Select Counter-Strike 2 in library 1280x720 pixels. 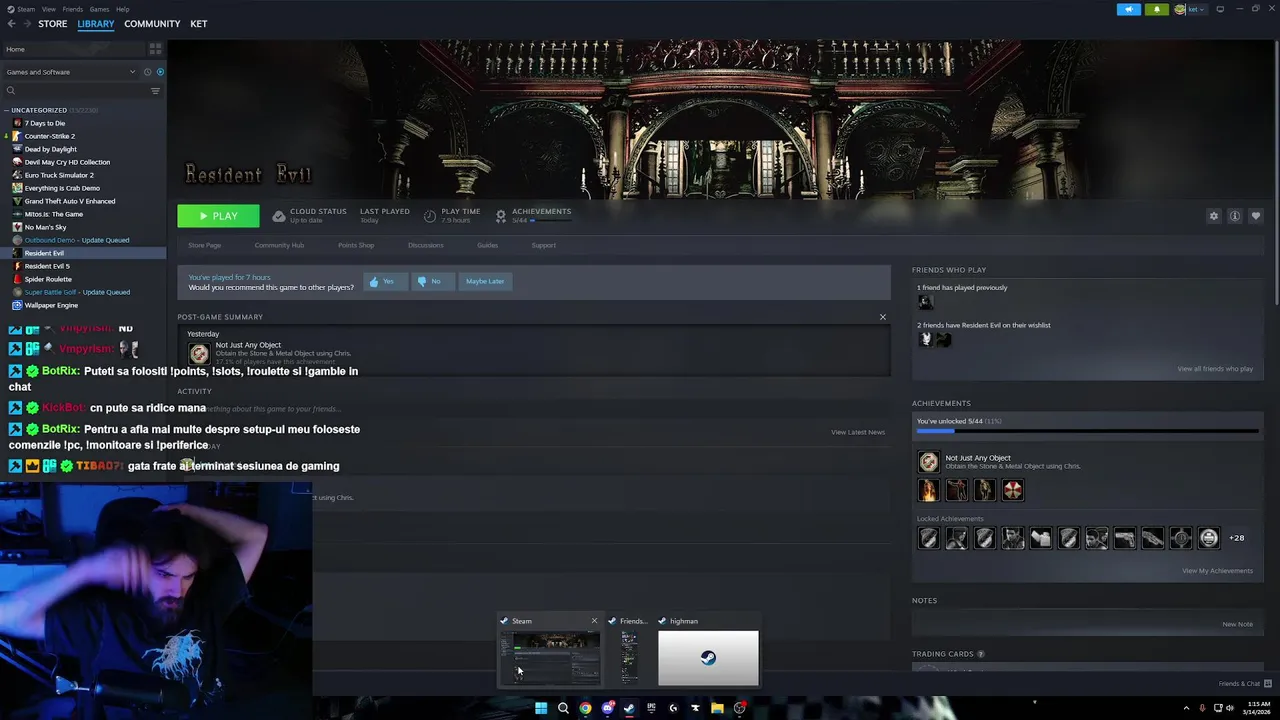pos(49,136)
